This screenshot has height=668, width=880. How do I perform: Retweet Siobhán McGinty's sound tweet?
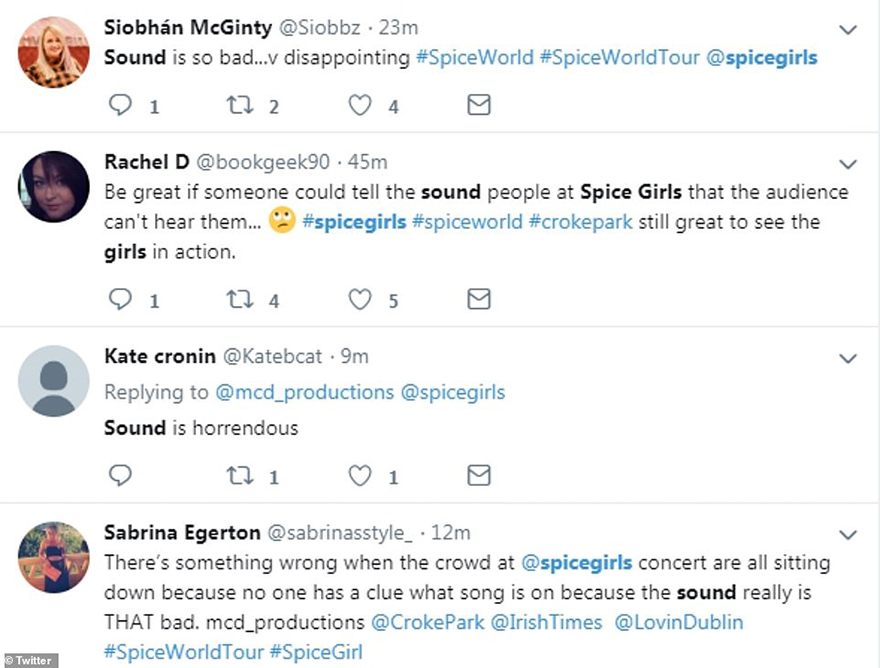[240, 104]
